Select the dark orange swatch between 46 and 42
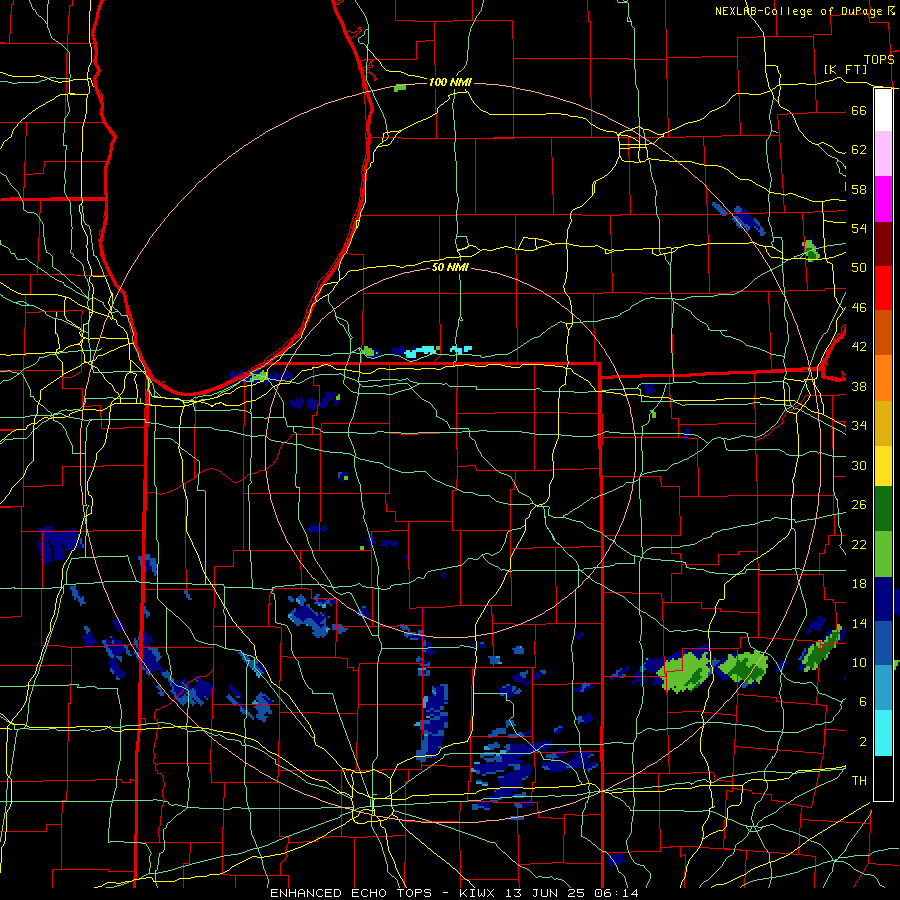This screenshot has width=900, height=900. 883,332
